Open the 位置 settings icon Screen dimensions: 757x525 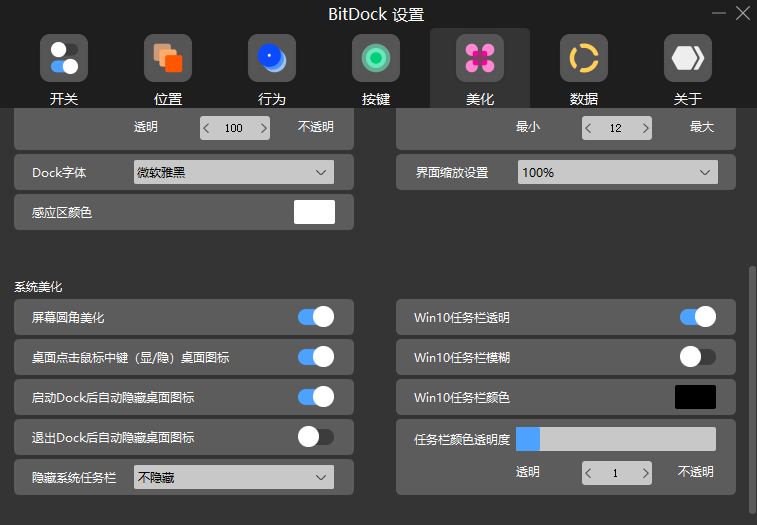tap(168, 58)
